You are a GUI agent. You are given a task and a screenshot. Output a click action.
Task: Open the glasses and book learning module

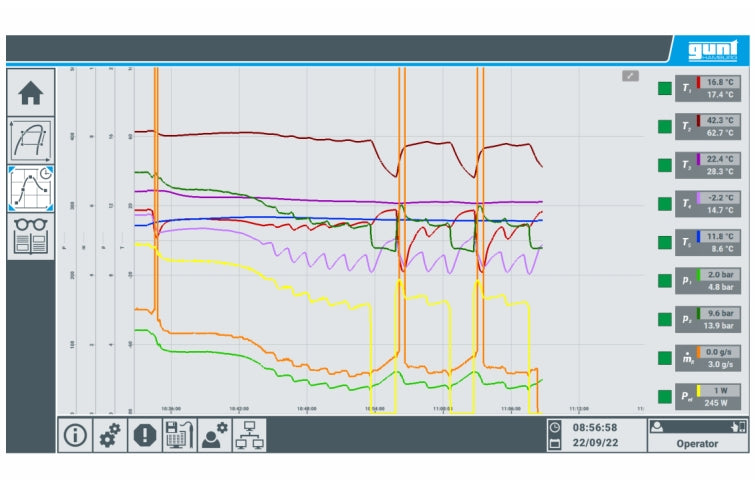pos(31,236)
